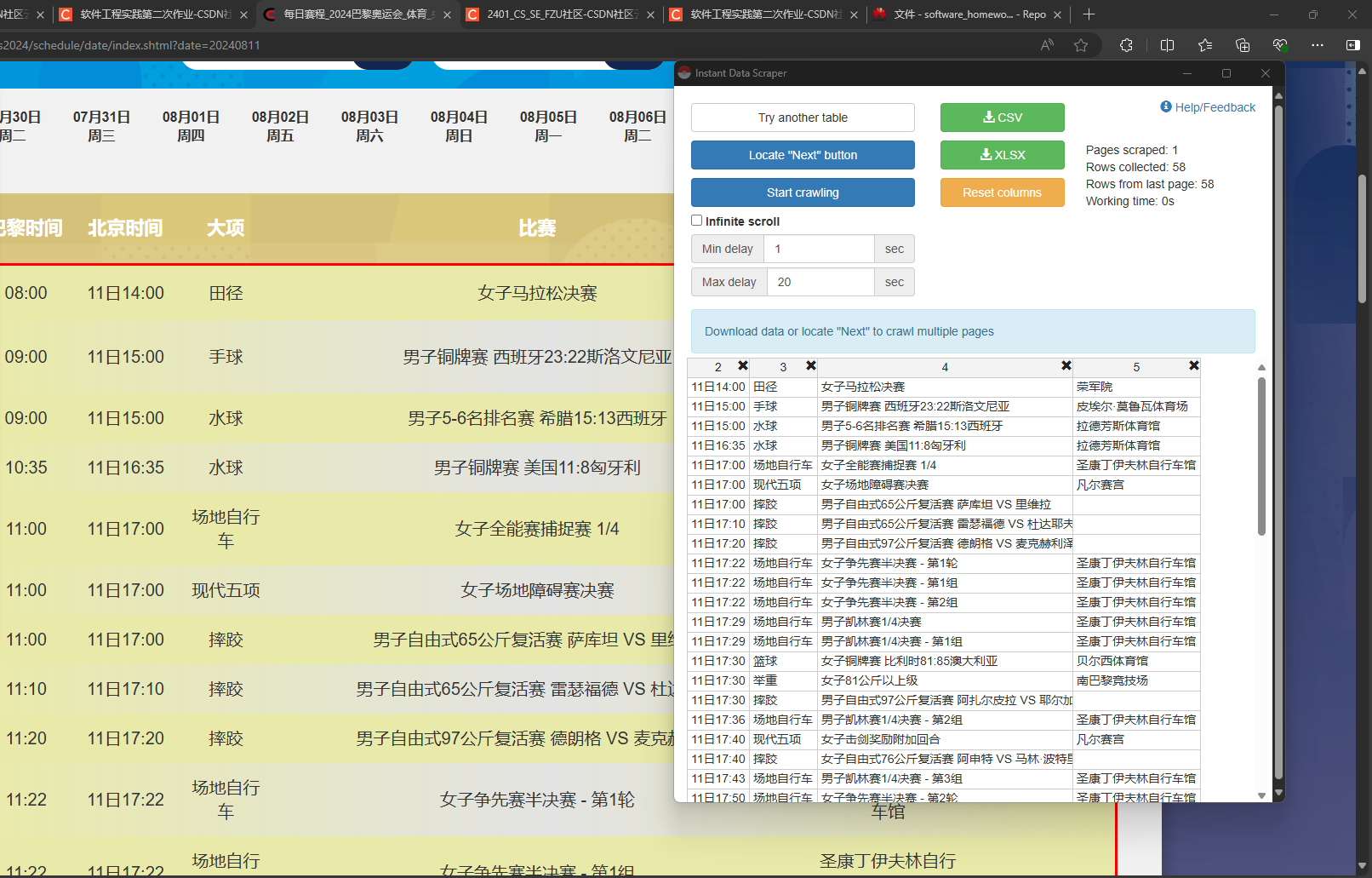Click the Help/Feedback info circle icon
Screen dimensions: 1372x878
pyautogui.click(x=1166, y=106)
